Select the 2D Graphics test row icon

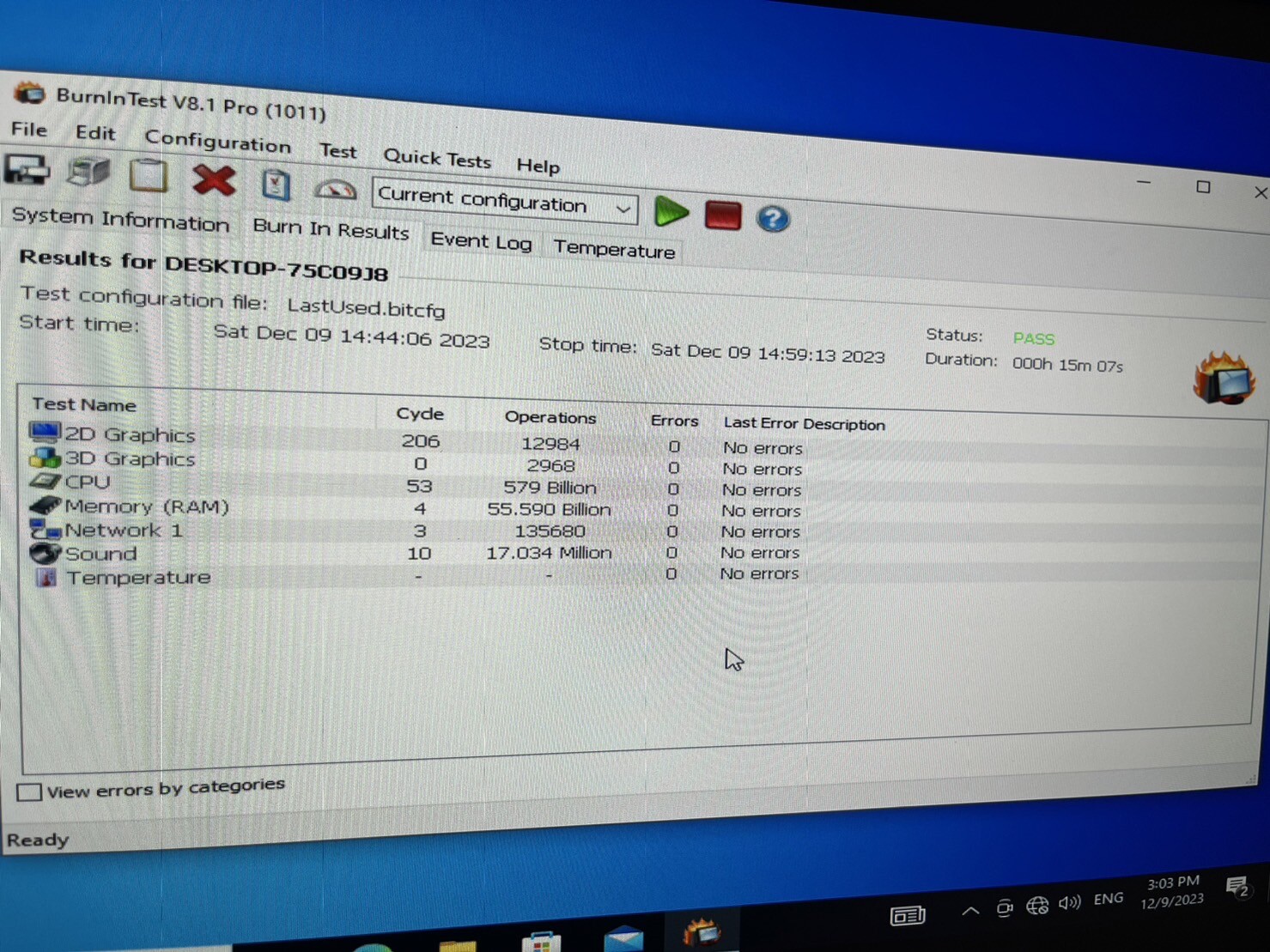[45, 432]
